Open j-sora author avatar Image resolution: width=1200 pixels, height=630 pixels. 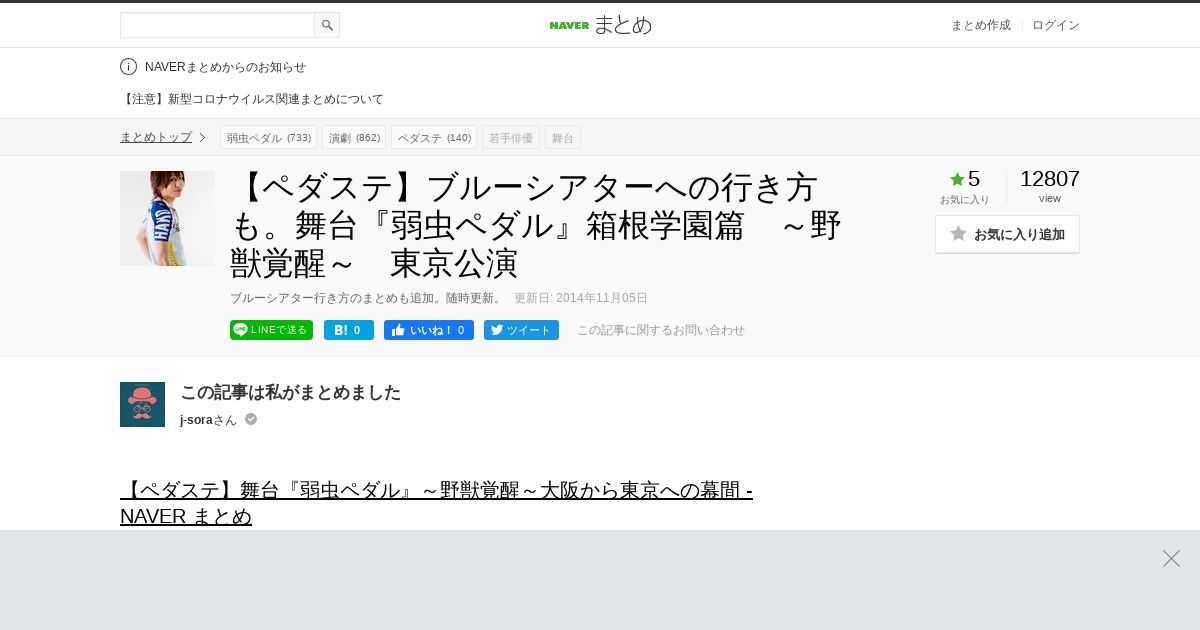142,404
